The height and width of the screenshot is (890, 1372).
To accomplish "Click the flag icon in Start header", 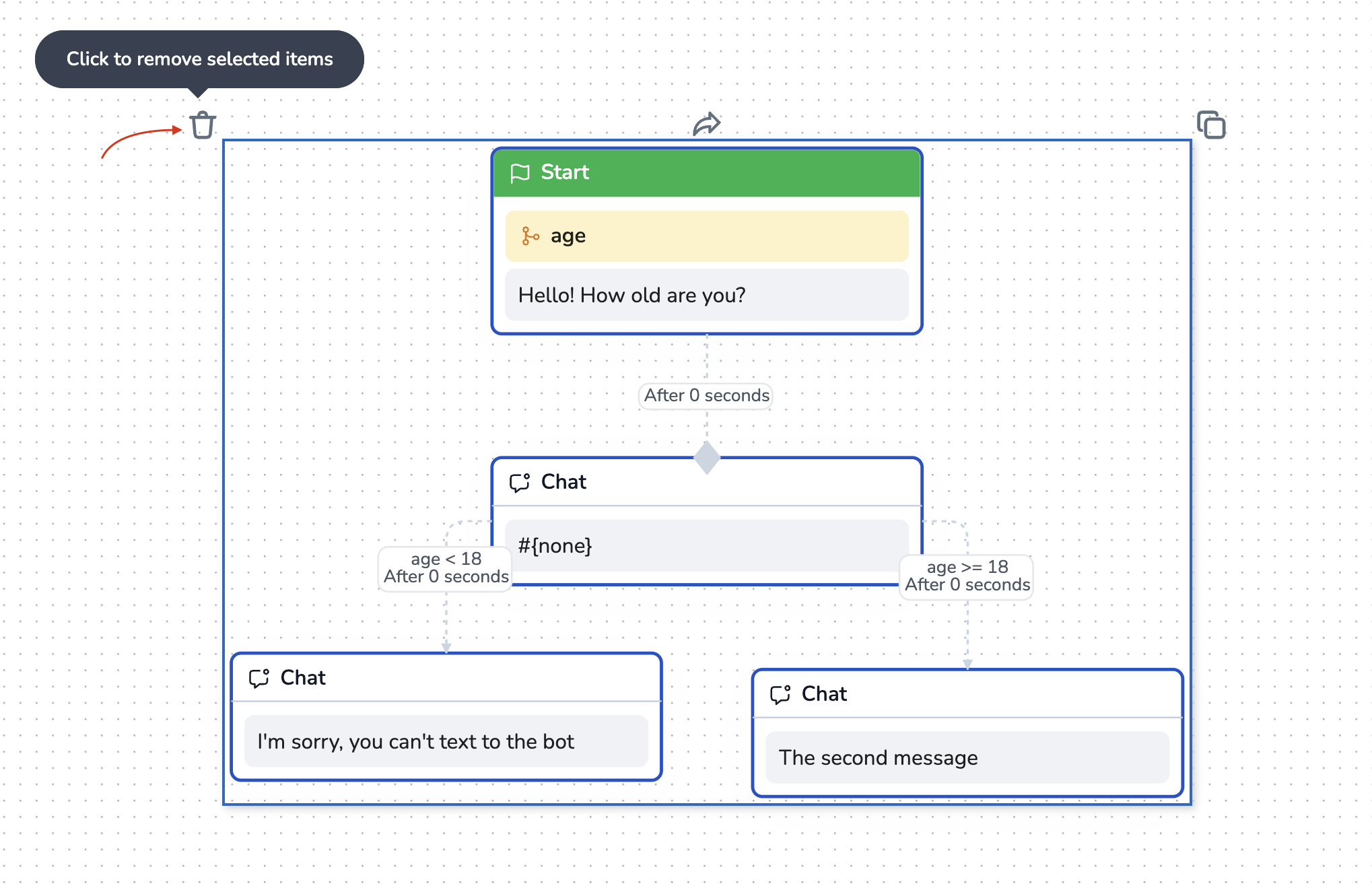I will [x=520, y=173].
